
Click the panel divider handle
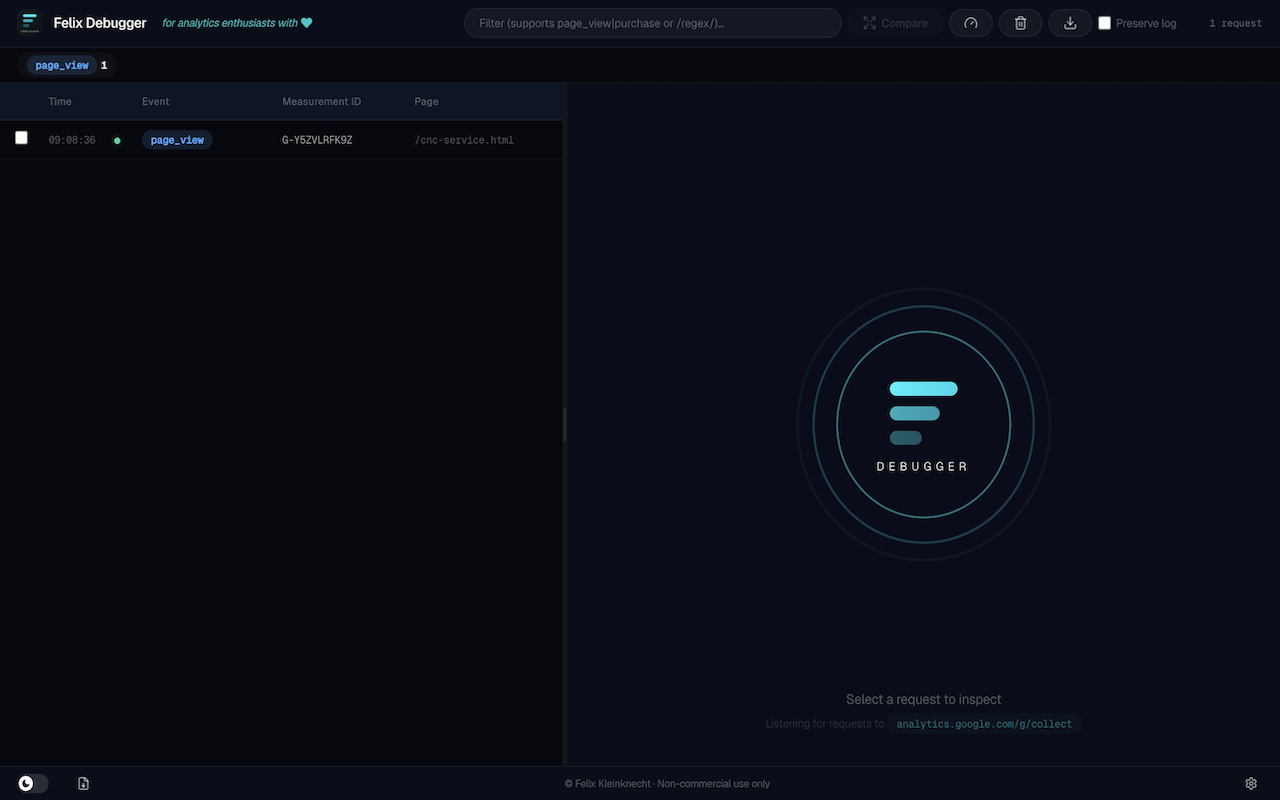click(565, 425)
